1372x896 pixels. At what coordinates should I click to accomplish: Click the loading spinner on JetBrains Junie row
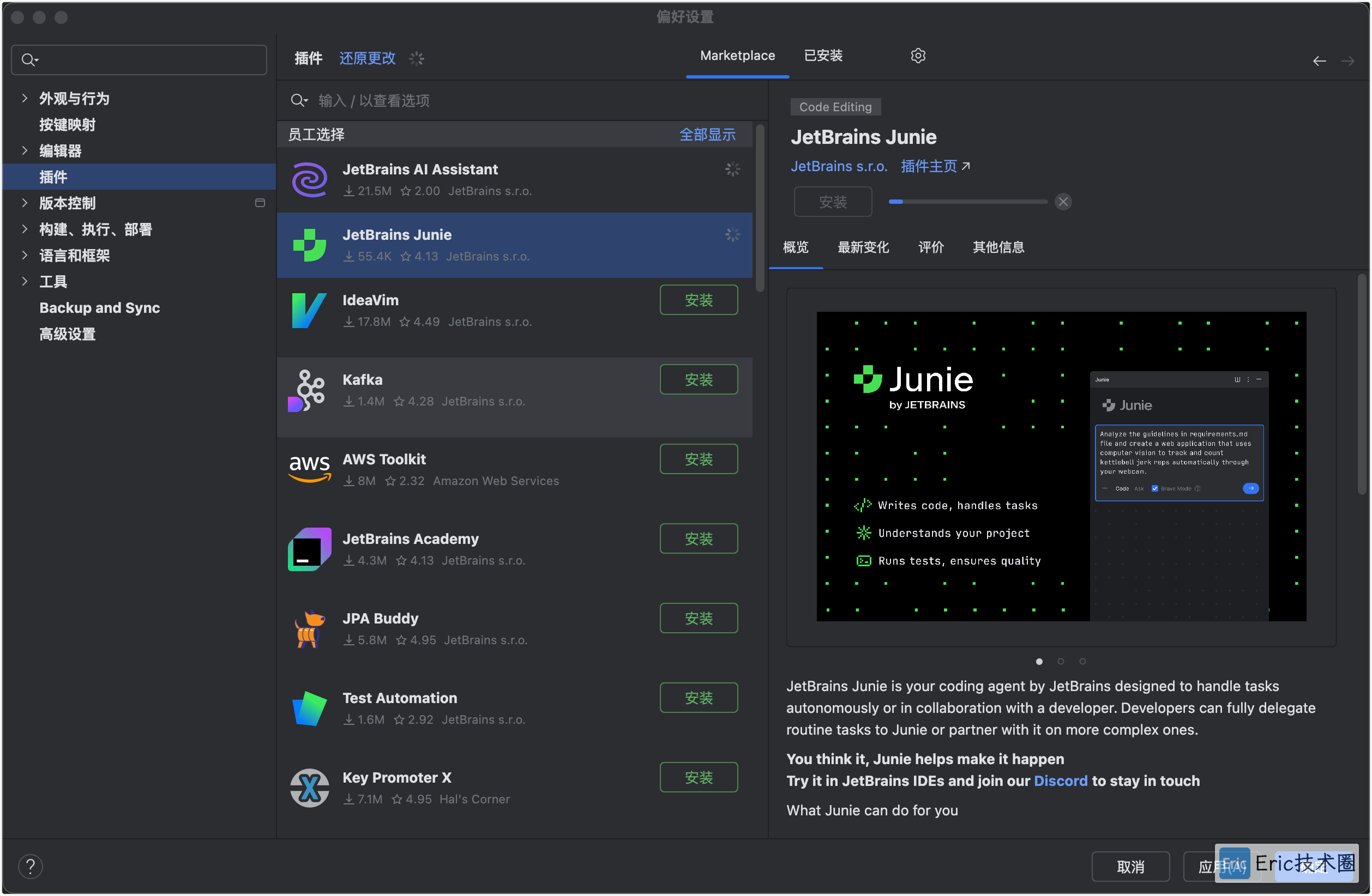(x=732, y=234)
